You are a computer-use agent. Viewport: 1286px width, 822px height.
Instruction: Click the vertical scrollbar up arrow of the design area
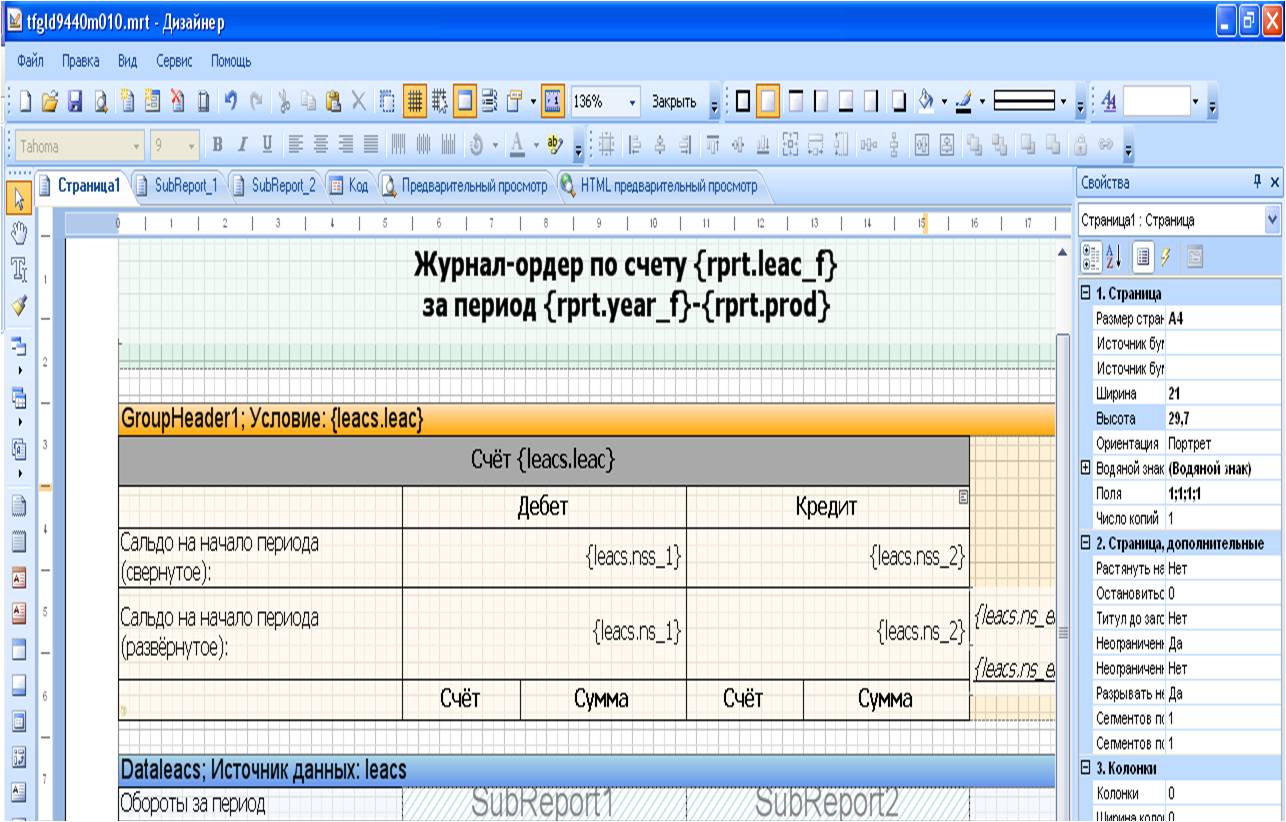[1063, 253]
